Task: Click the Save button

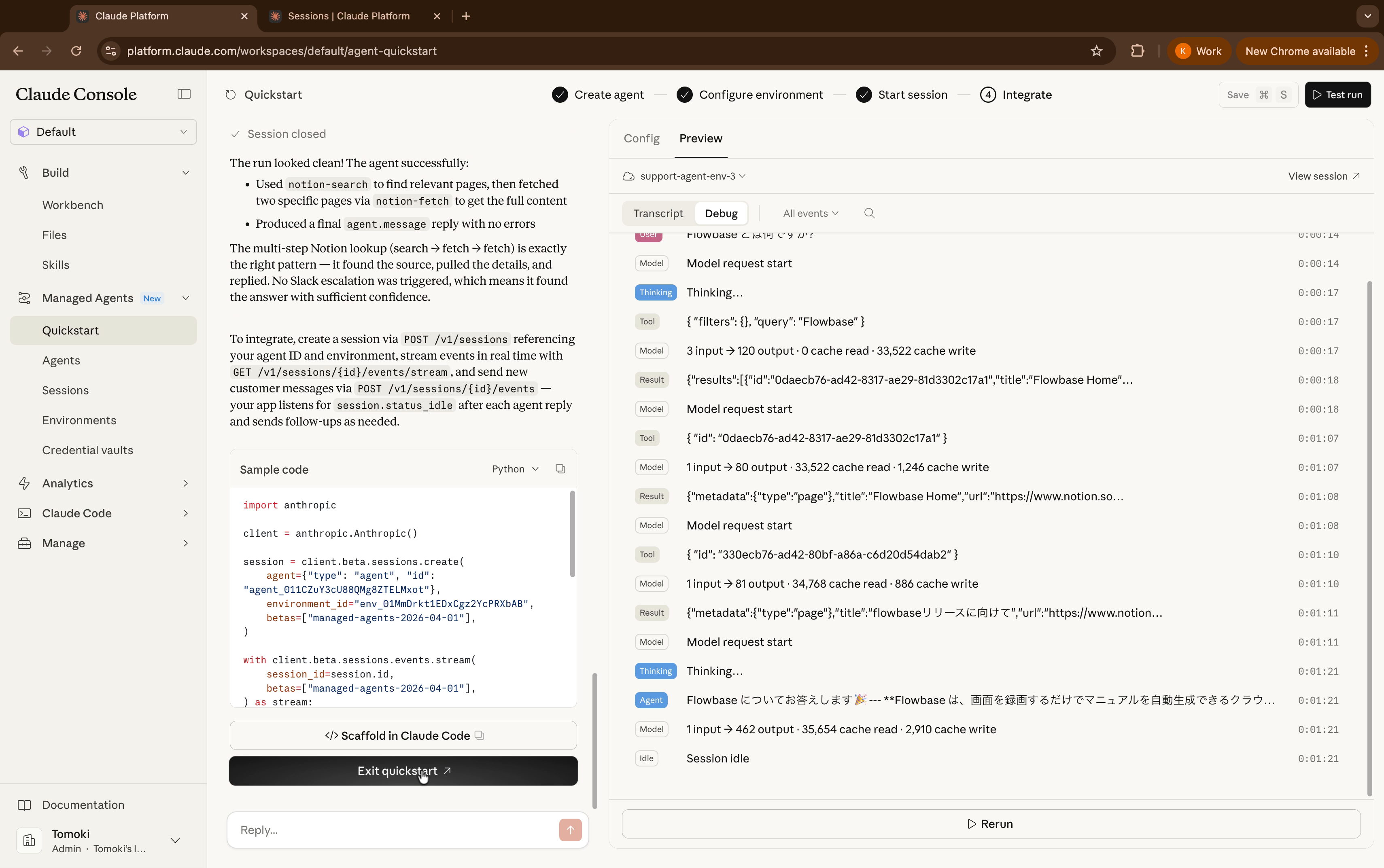Action: point(1258,95)
